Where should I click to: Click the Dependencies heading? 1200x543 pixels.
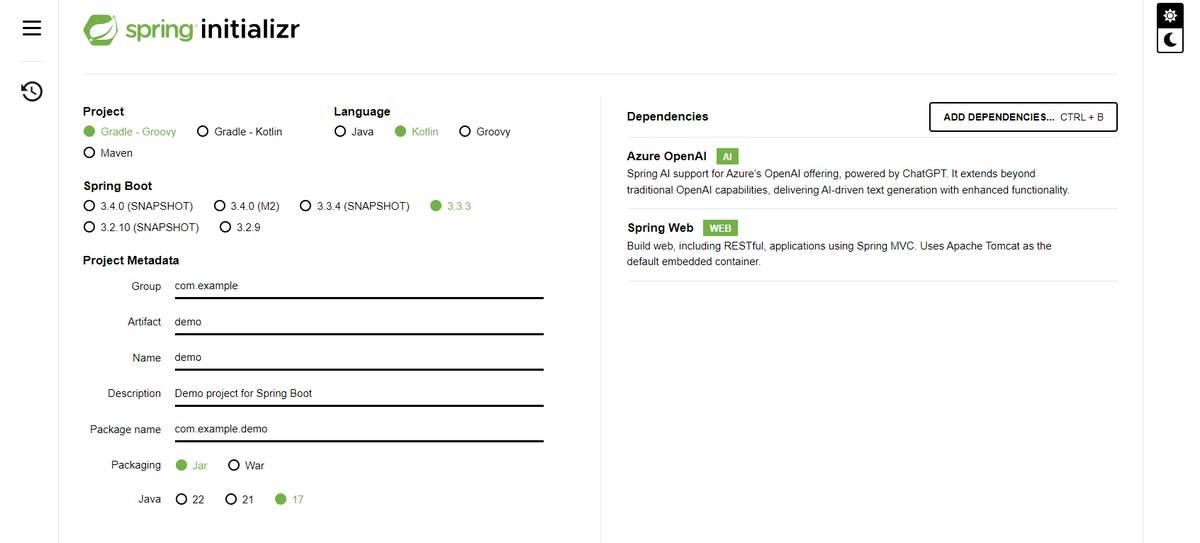(x=667, y=117)
